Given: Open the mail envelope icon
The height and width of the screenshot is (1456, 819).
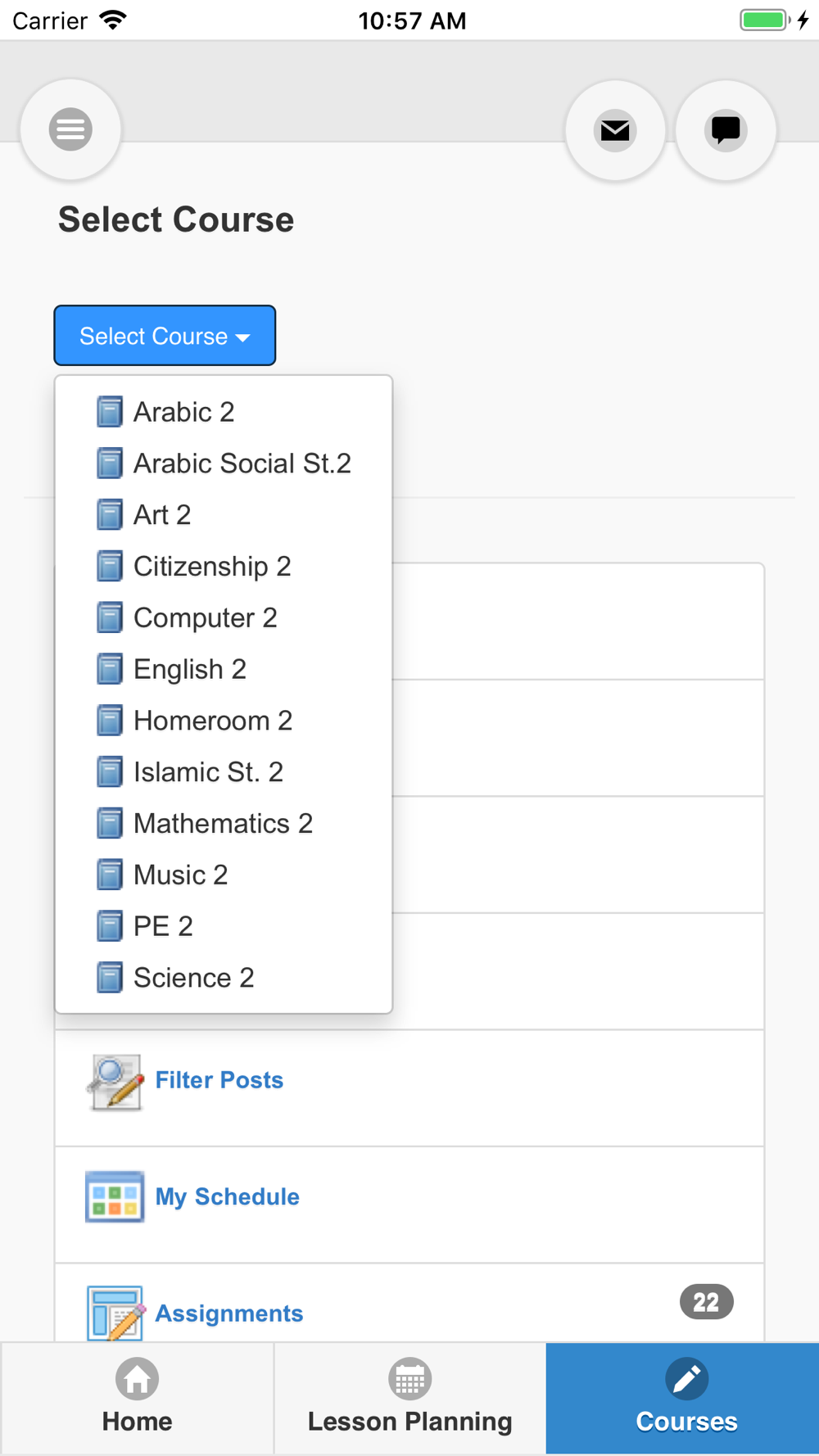Looking at the screenshot, I should (x=615, y=130).
